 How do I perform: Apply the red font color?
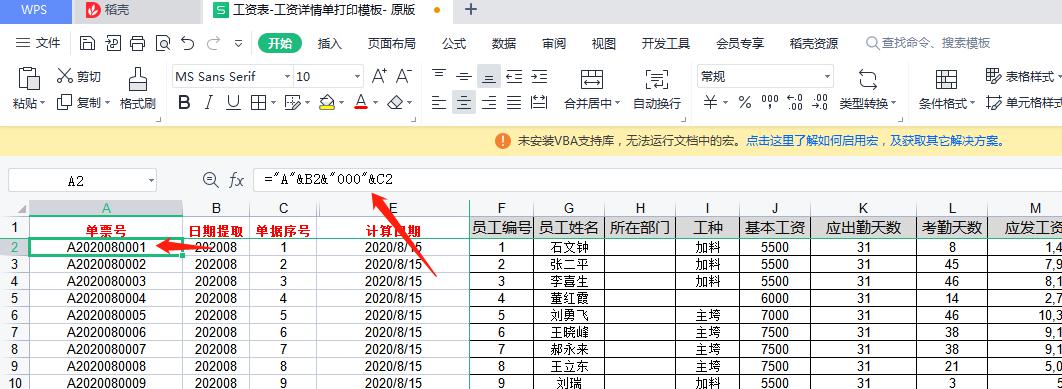click(361, 103)
